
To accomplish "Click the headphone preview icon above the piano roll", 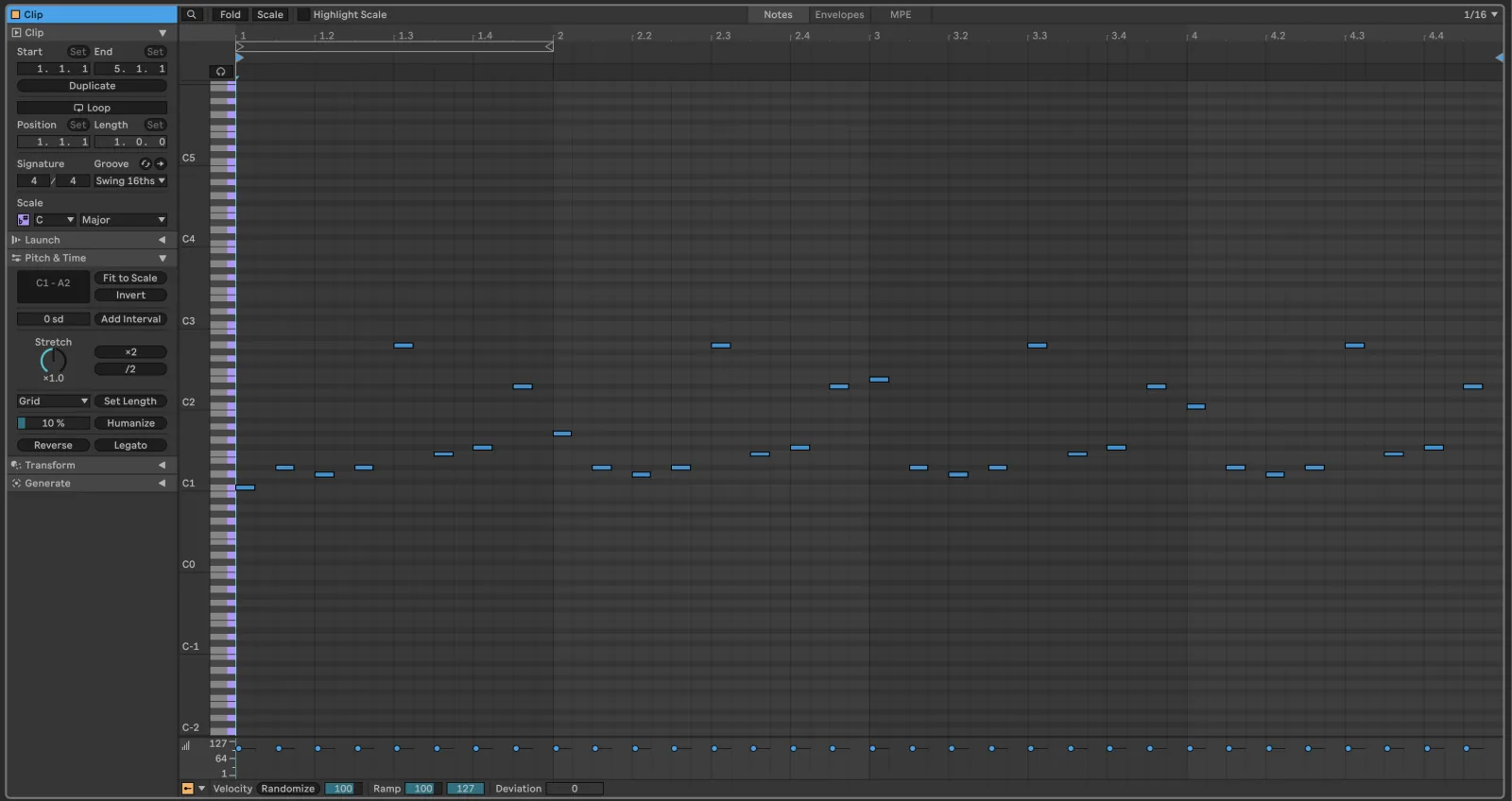I will [x=221, y=72].
